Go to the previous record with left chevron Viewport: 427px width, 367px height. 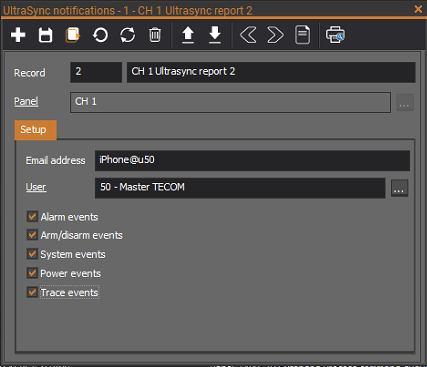[248, 35]
